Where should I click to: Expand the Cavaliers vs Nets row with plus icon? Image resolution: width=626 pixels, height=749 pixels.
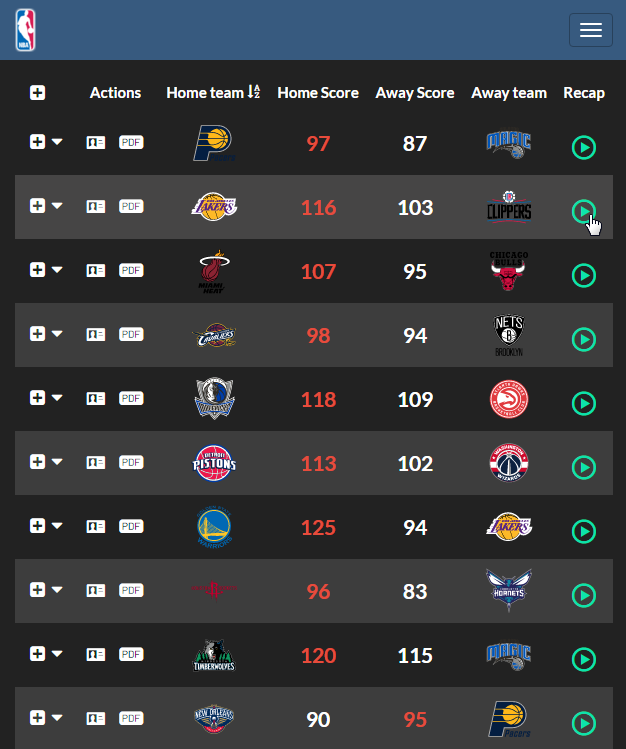[x=37, y=334]
